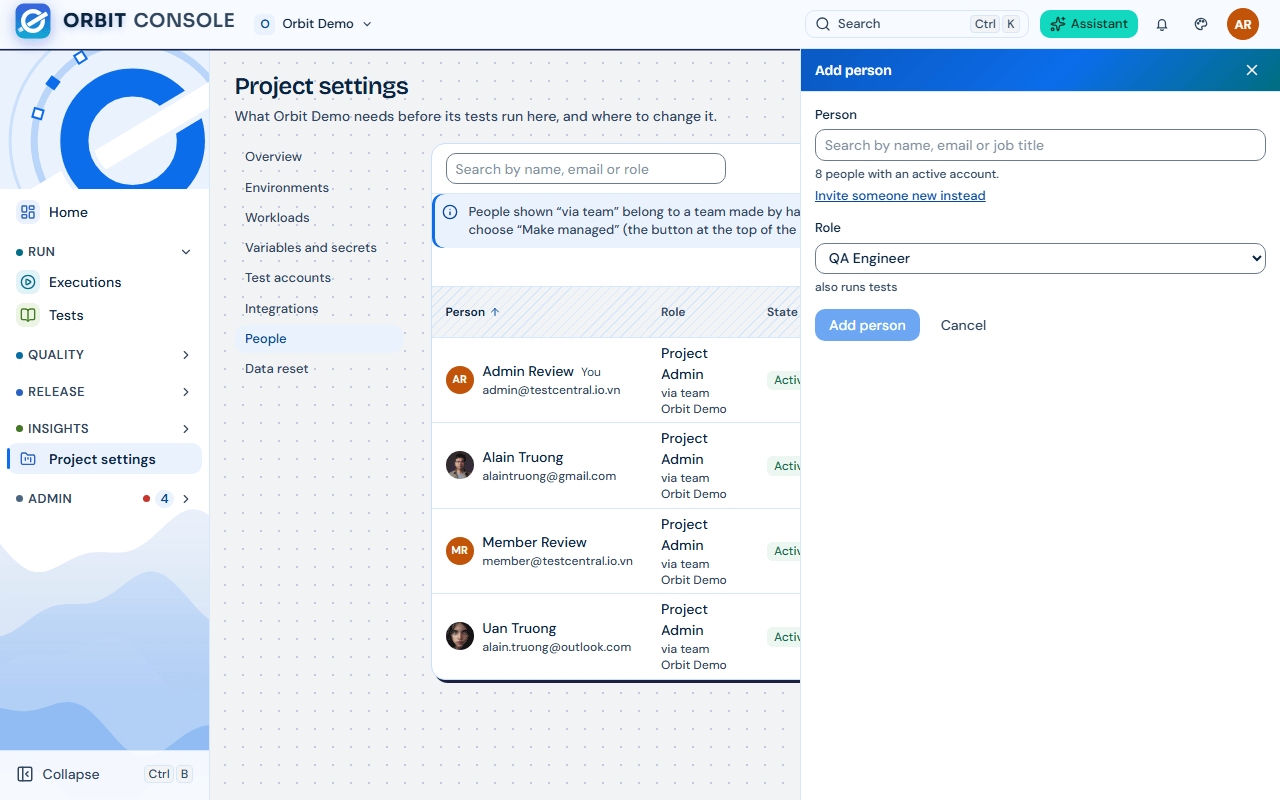
Task: Click Cancel in Add person panel
Action: coord(963,325)
